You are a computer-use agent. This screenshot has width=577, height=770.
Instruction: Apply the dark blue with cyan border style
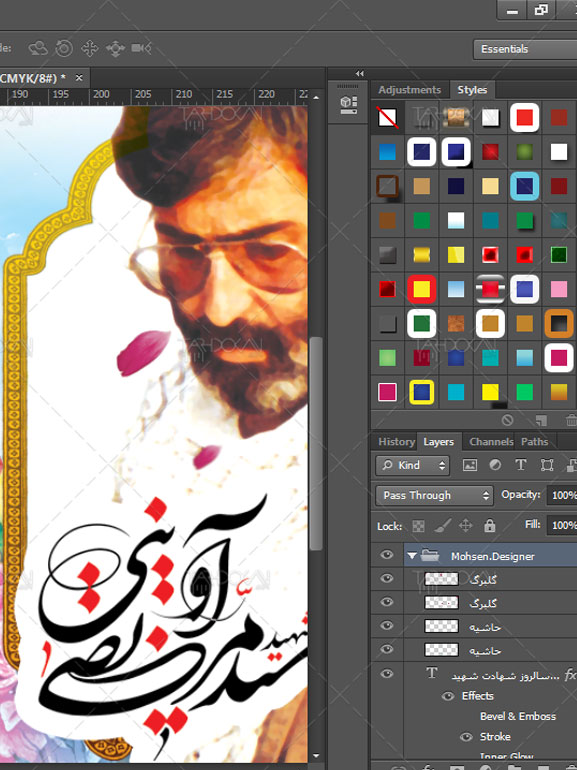tap(524, 186)
